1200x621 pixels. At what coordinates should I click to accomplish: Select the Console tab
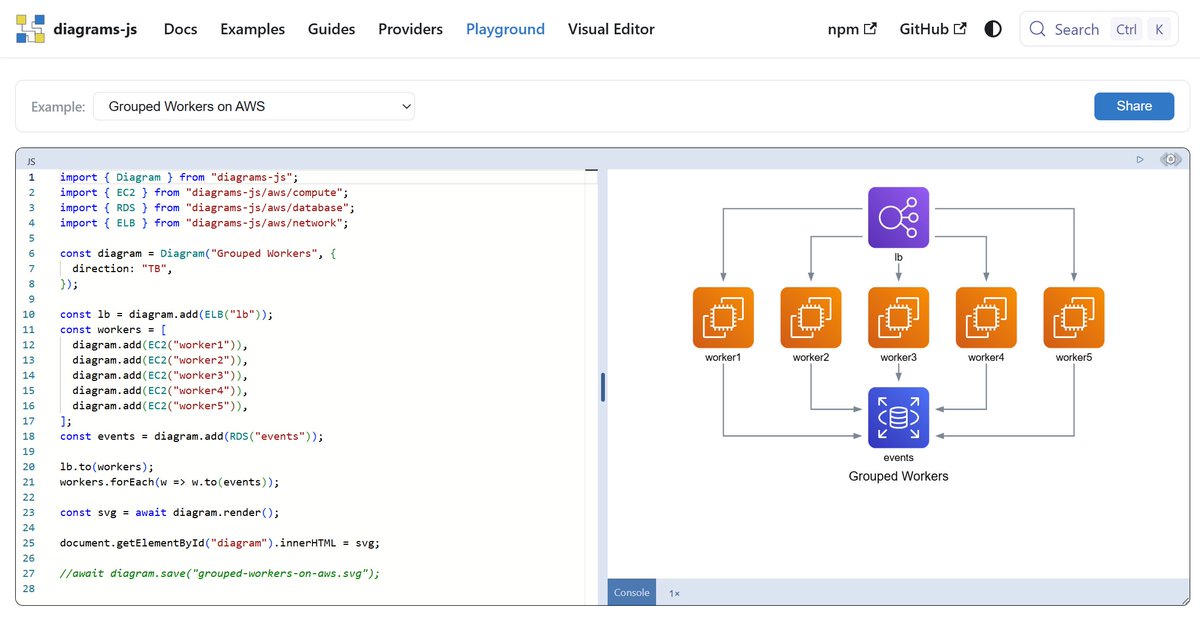click(x=632, y=592)
